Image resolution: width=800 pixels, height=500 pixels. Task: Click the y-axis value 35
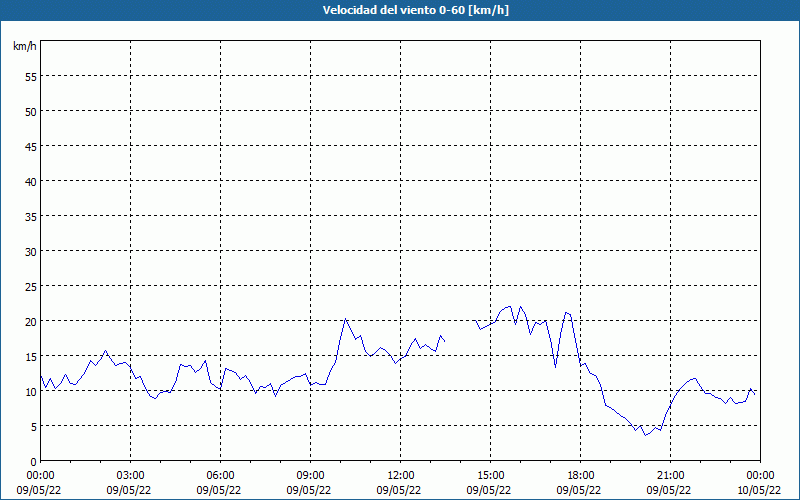point(31,216)
